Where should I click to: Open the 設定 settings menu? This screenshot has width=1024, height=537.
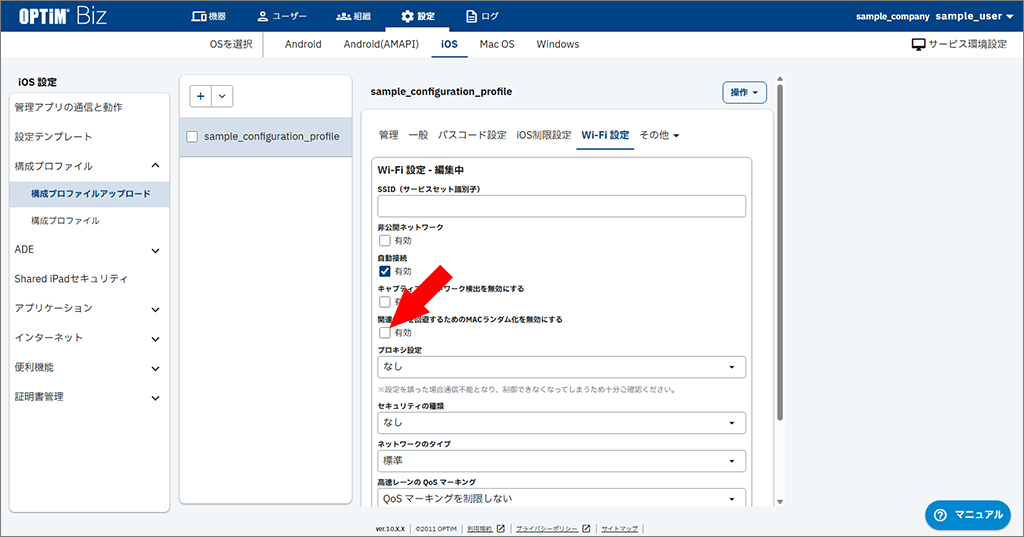tap(417, 16)
